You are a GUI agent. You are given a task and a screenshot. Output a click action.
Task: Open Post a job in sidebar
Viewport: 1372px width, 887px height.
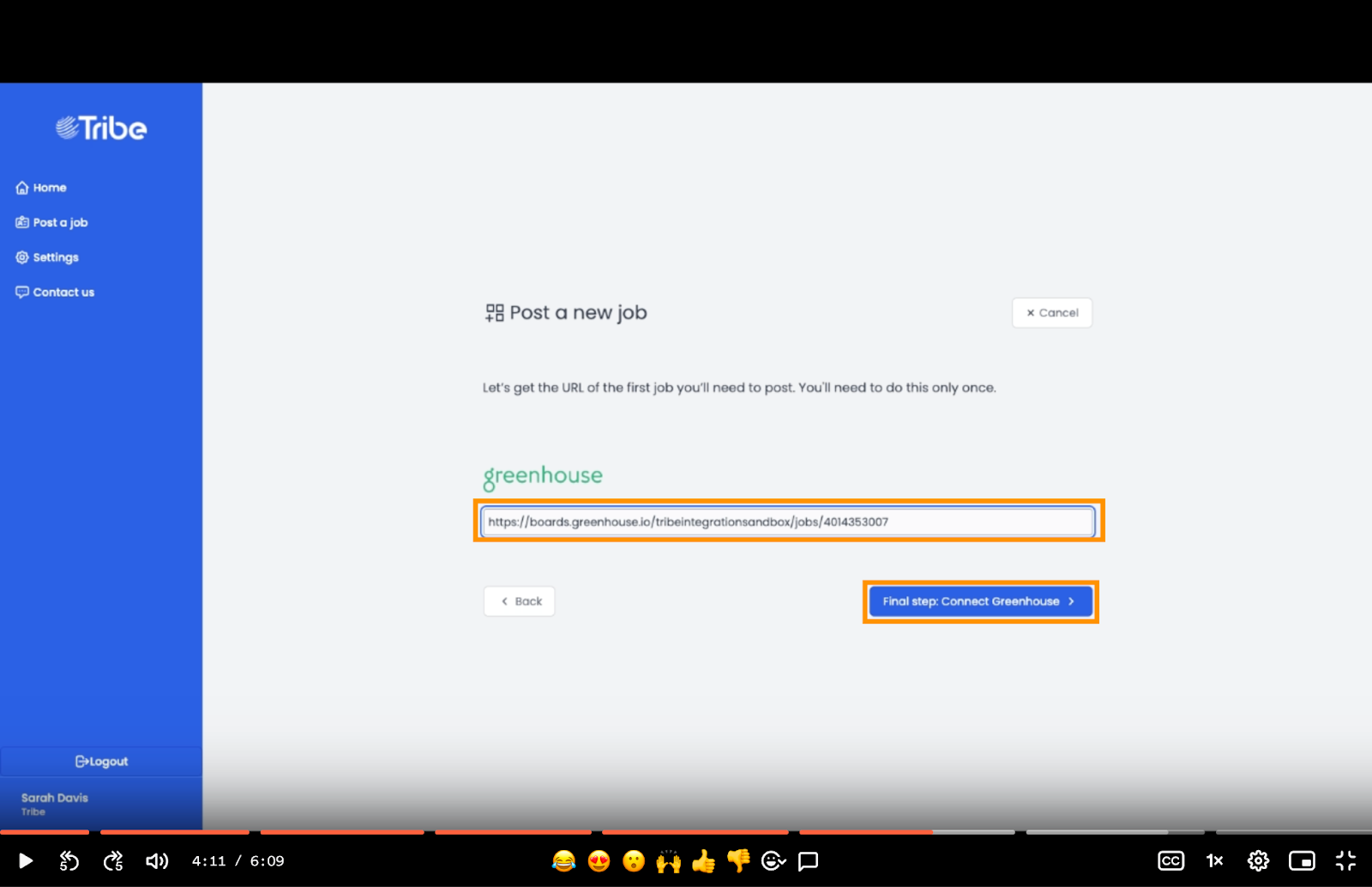point(51,222)
